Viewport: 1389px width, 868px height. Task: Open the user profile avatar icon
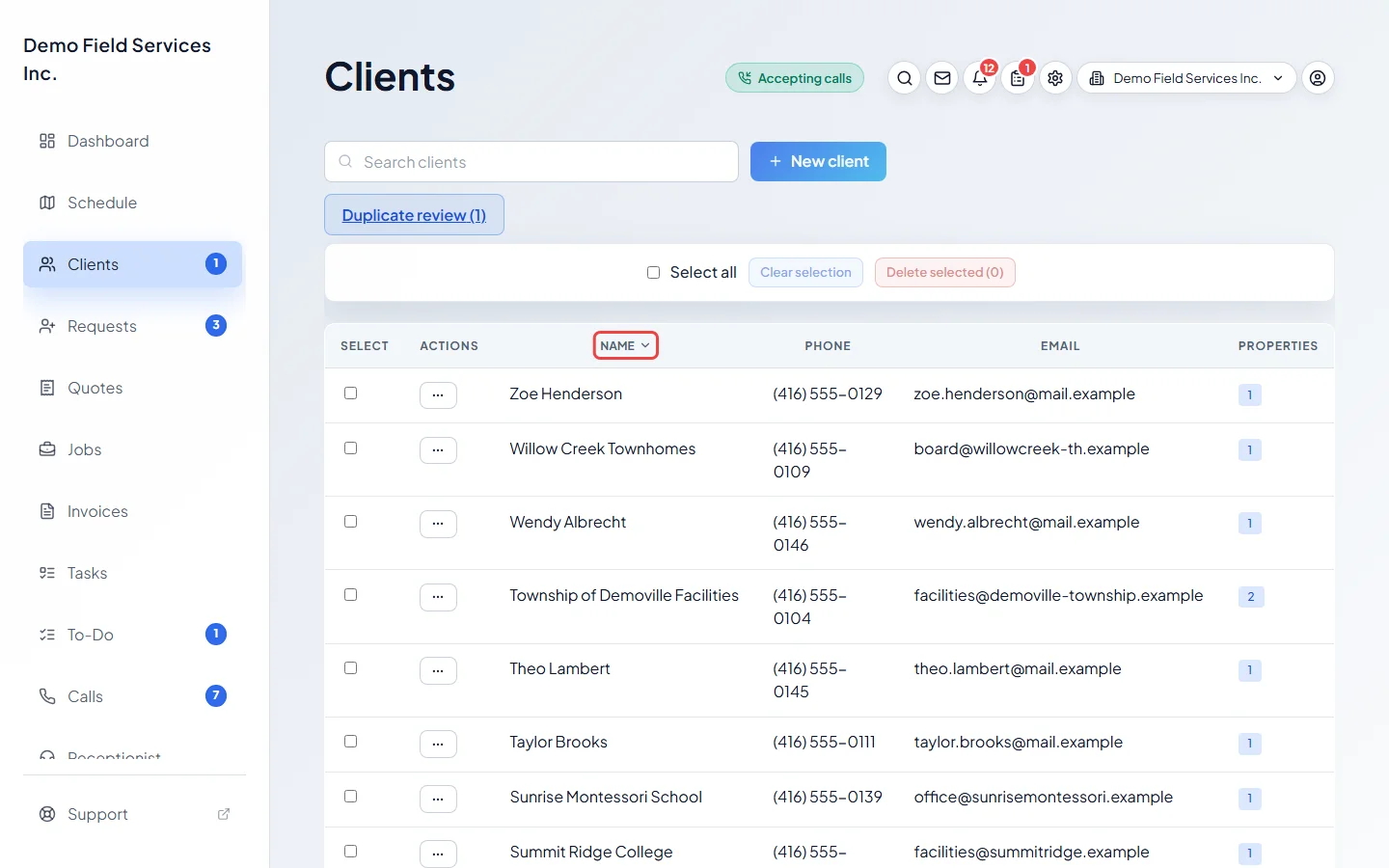(x=1318, y=78)
